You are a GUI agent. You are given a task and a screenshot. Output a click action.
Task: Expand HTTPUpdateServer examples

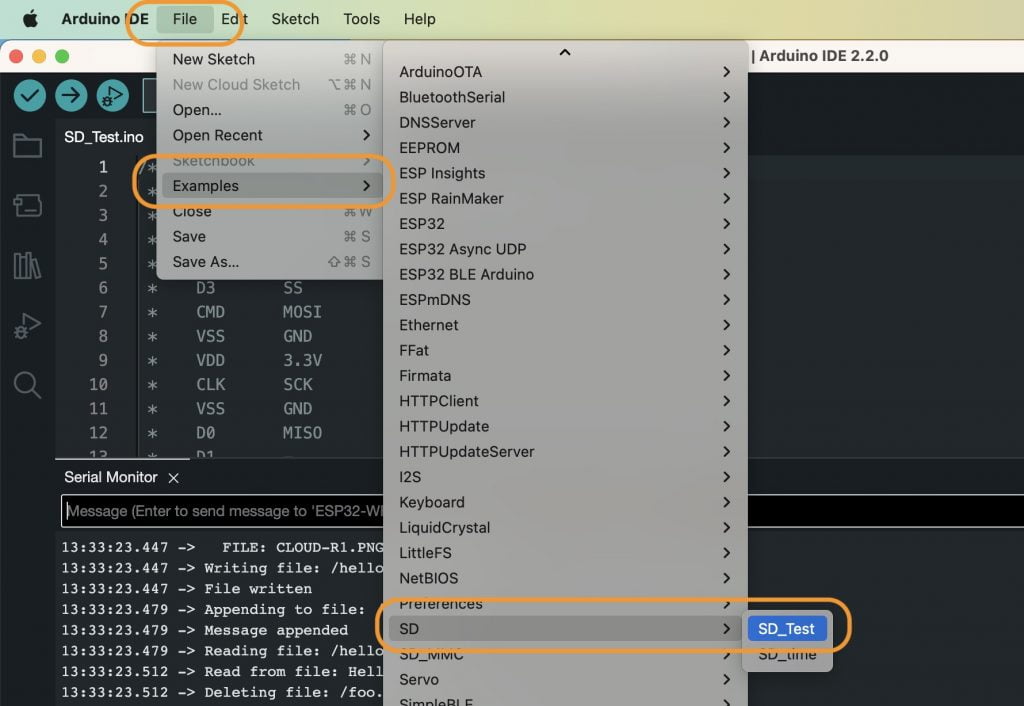pyautogui.click(x=565, y=451)
